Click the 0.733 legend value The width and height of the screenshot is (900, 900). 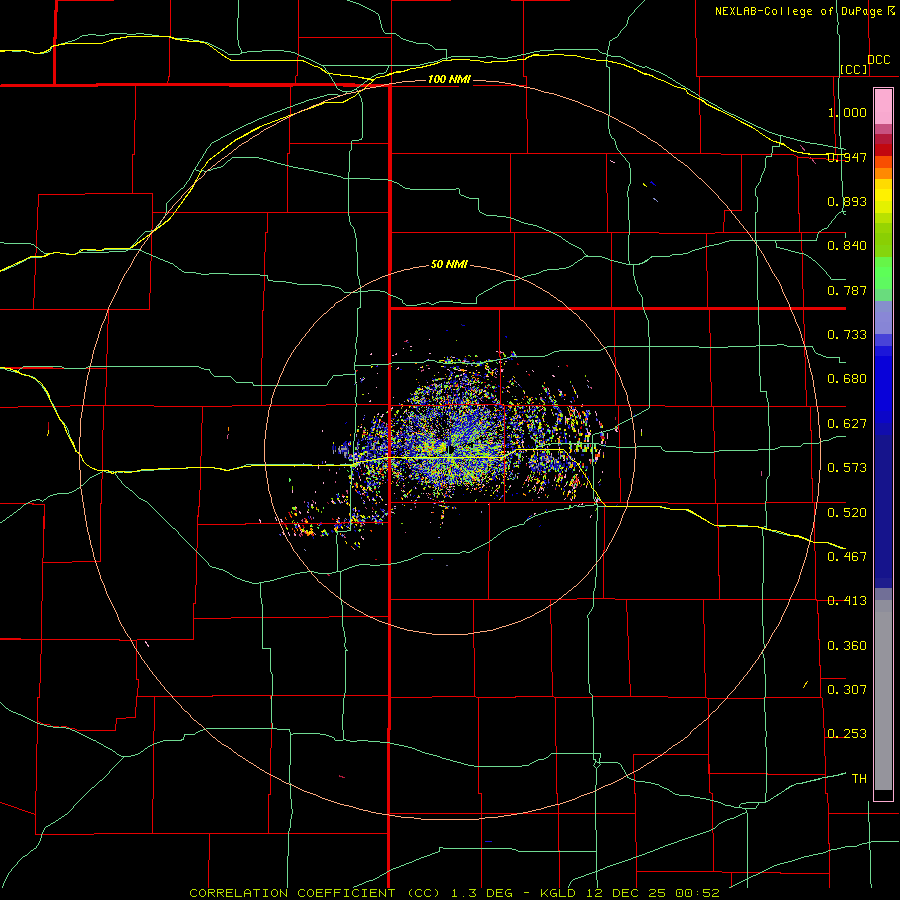847,335
